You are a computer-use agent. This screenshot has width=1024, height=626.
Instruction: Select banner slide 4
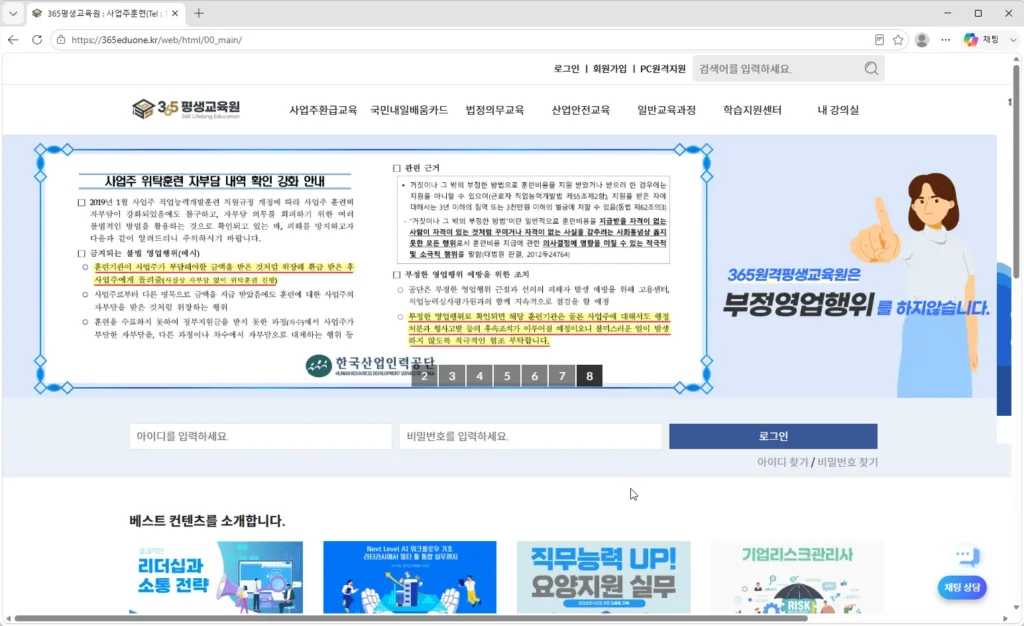(479, 375)
